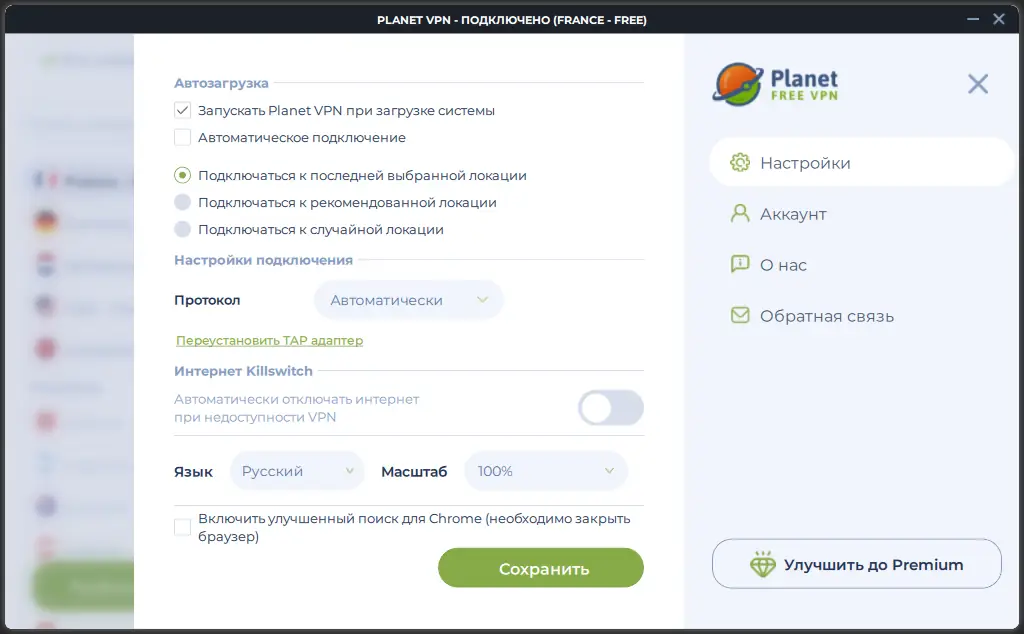Uncheck Запускать Planet VPN при загрузке системы
The width and height of the screenshot is (1024, 634).
click(182, 110)
